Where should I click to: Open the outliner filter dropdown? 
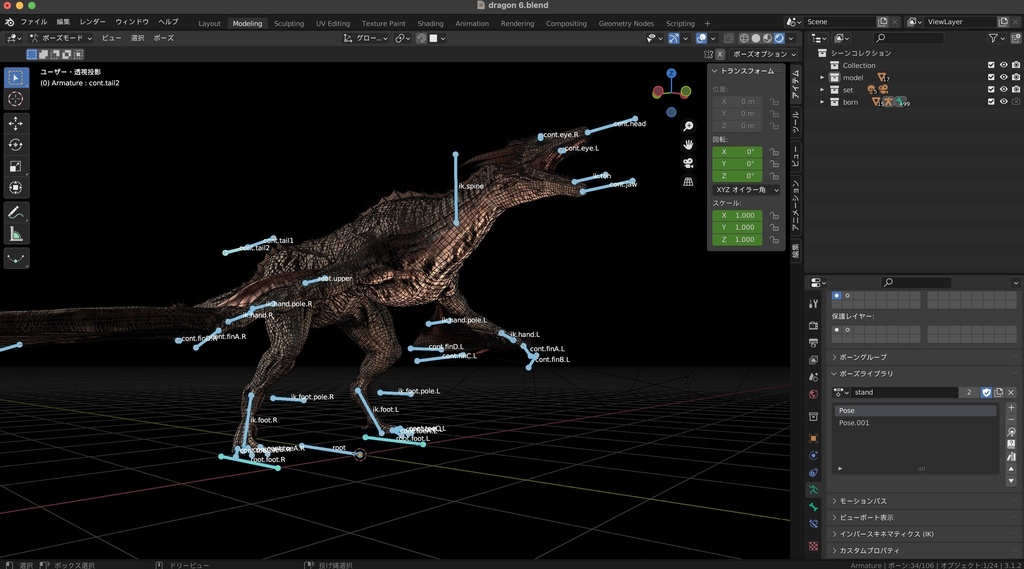click(996, 39)
